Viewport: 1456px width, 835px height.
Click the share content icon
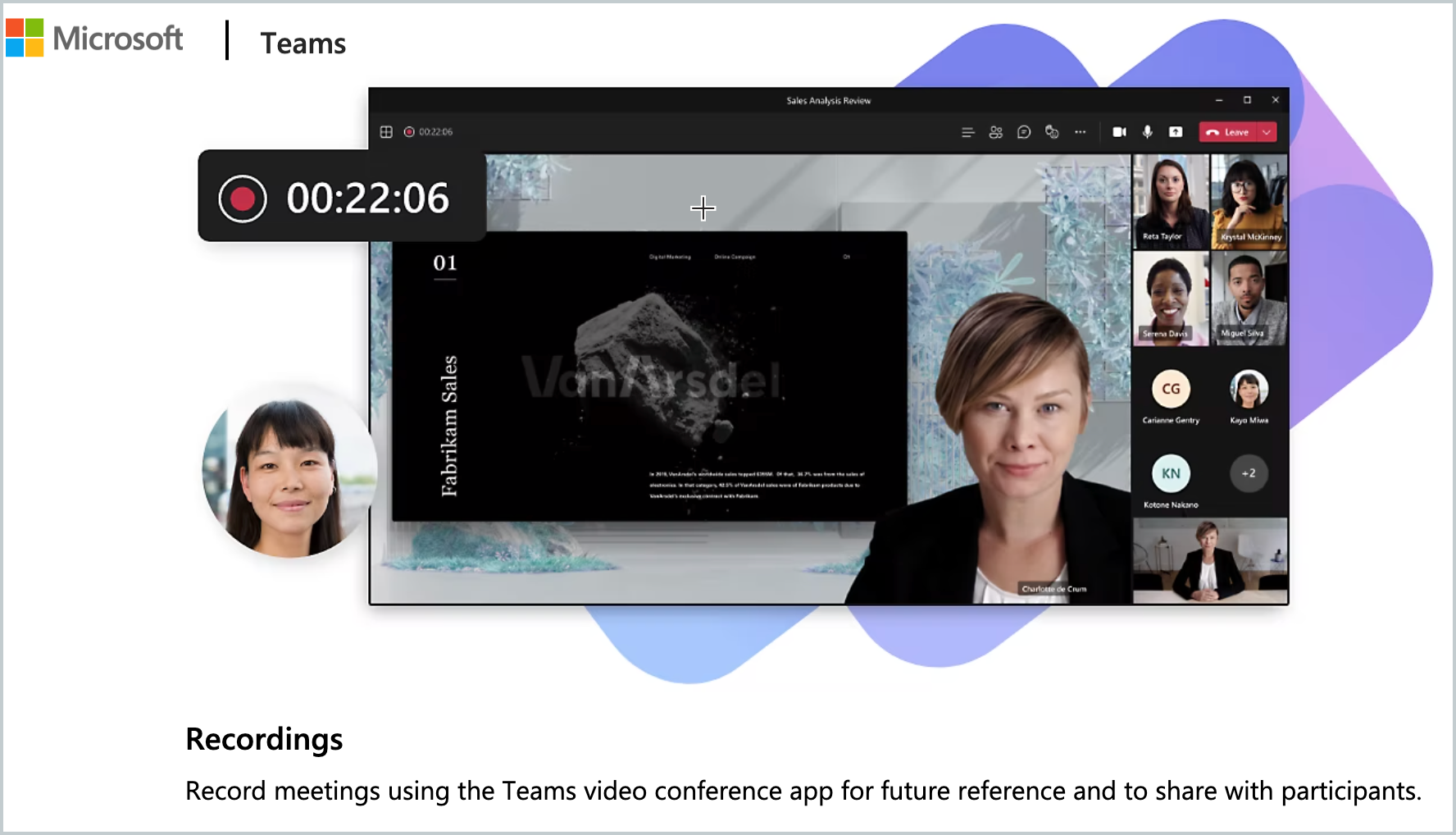pyautogui.click(x=1176, y=132)
